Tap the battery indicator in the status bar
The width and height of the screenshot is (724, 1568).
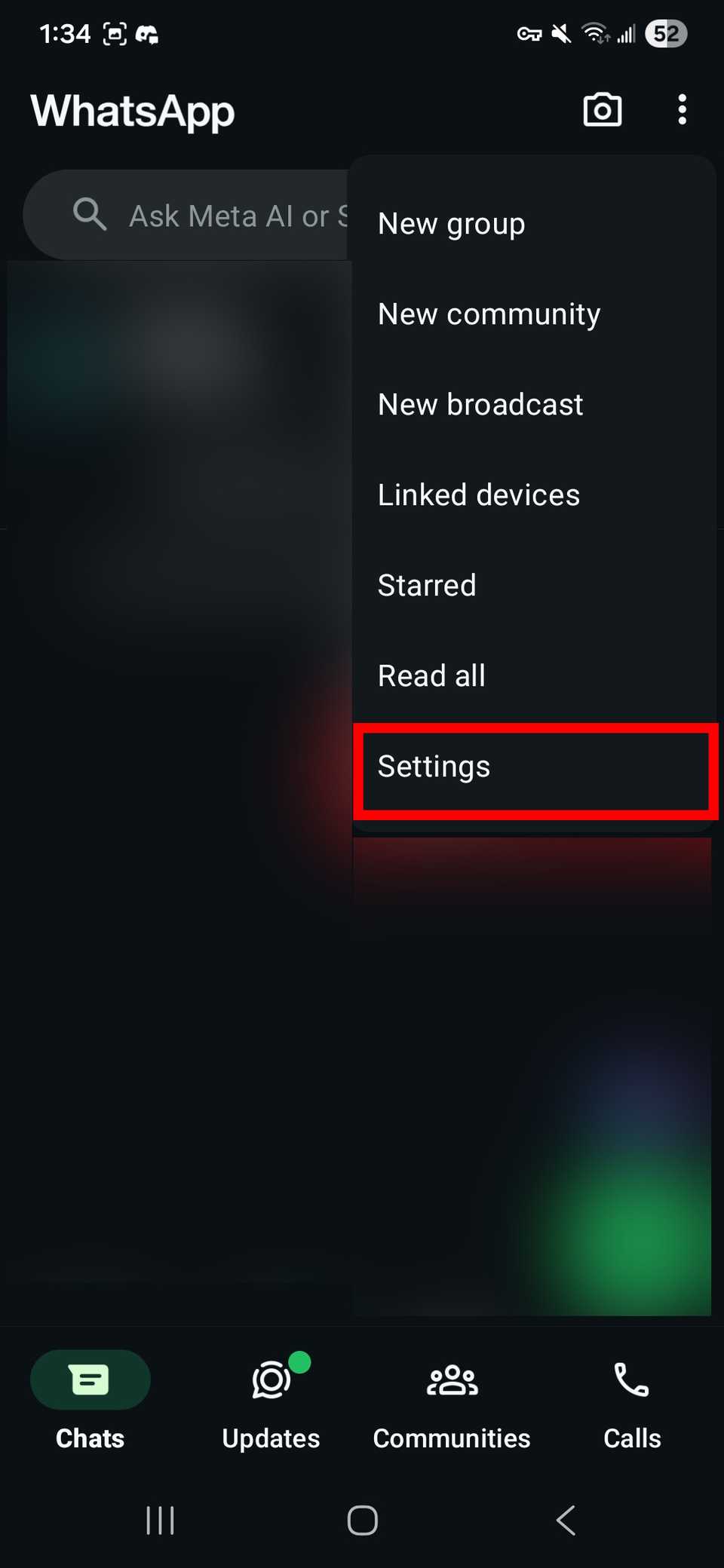666,34
